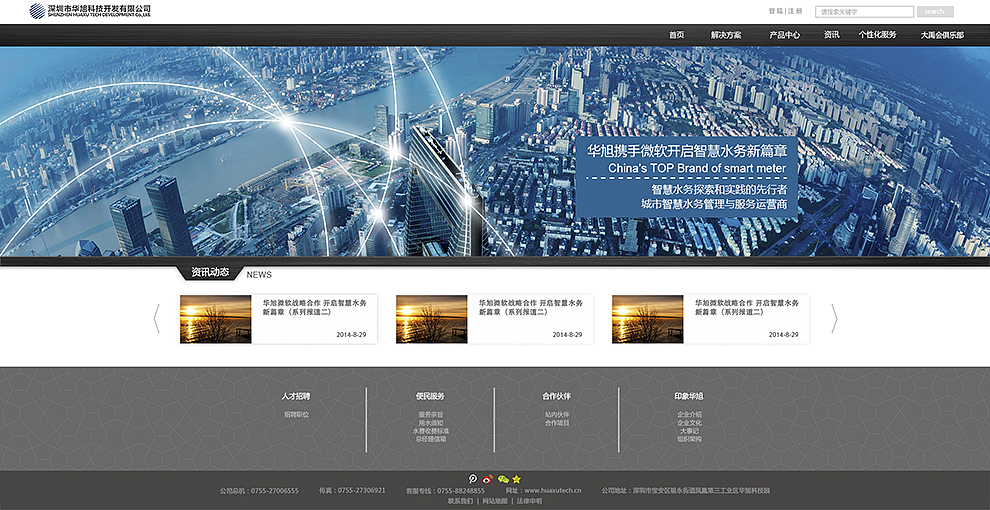Click the 公司地址 company address text
The width and height of the screenshot is (990, 510).
point(686,490)
